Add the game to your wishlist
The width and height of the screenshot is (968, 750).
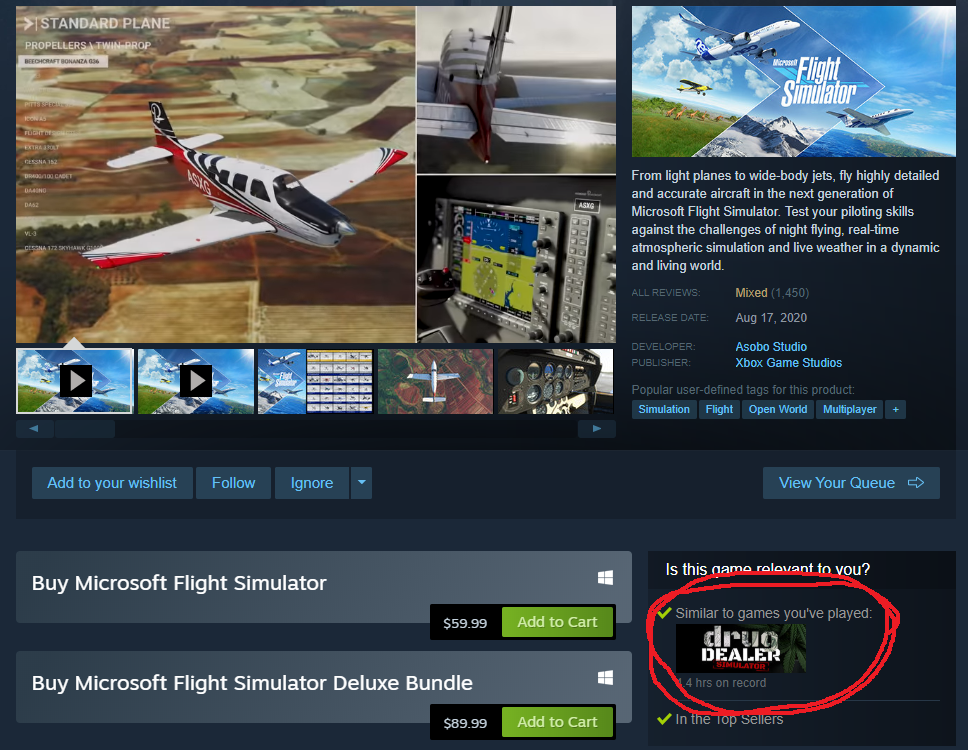tap(112, 483)
